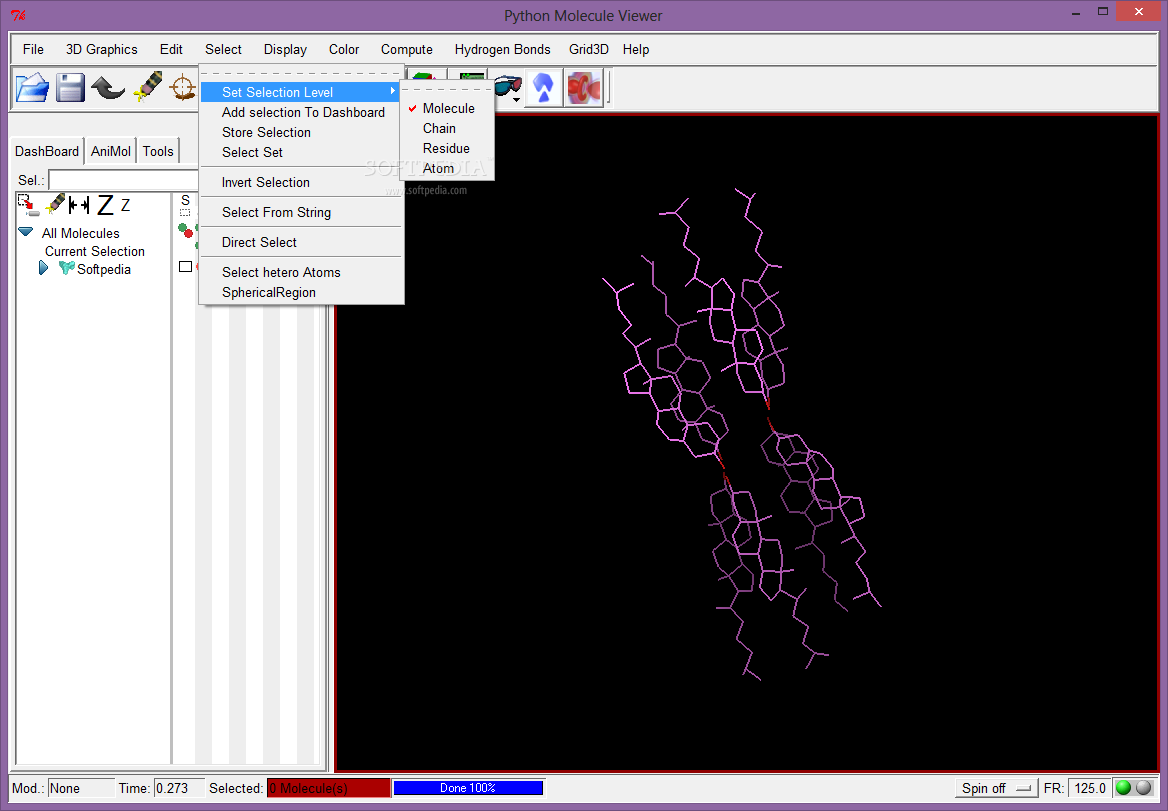Toggle the 3D stereo glasses icon
Viewport: 1168px width, 811px height.
pyautogui.click(x=507, y=84)
